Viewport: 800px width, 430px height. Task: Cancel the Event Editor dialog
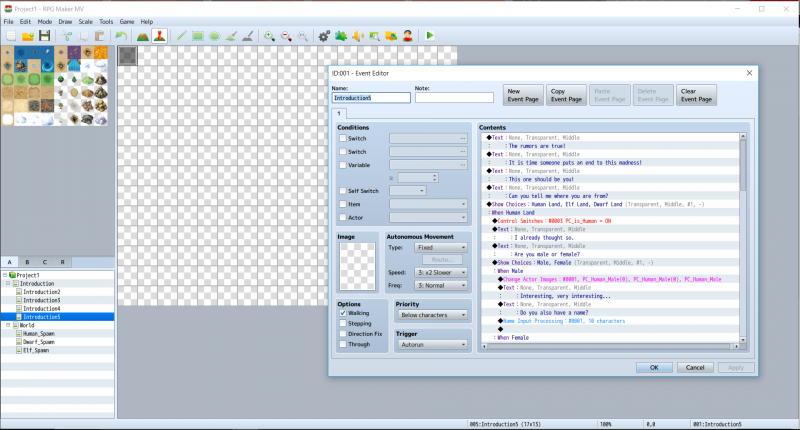(x=695, y=367)
